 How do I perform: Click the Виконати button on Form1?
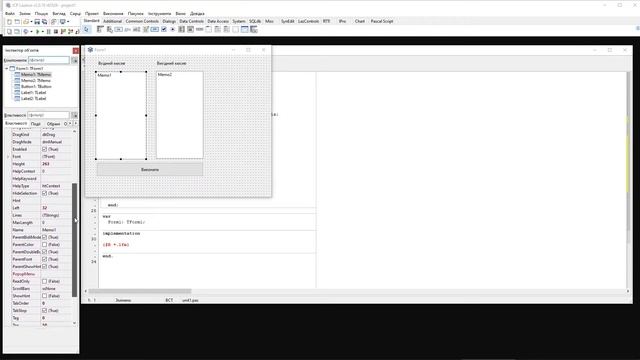pos(150,169)
